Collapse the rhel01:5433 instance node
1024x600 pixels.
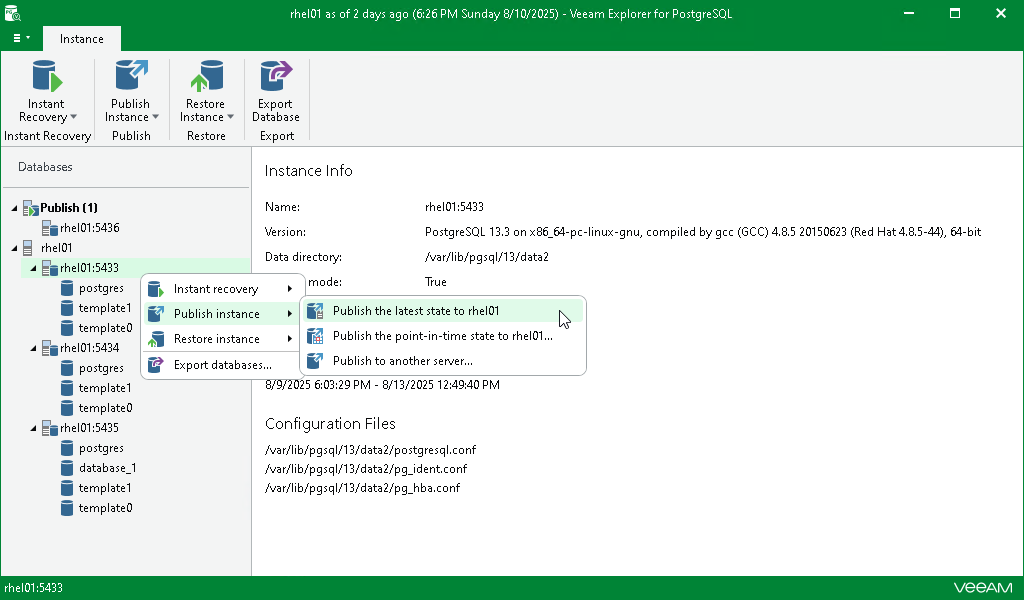(33, 268)
